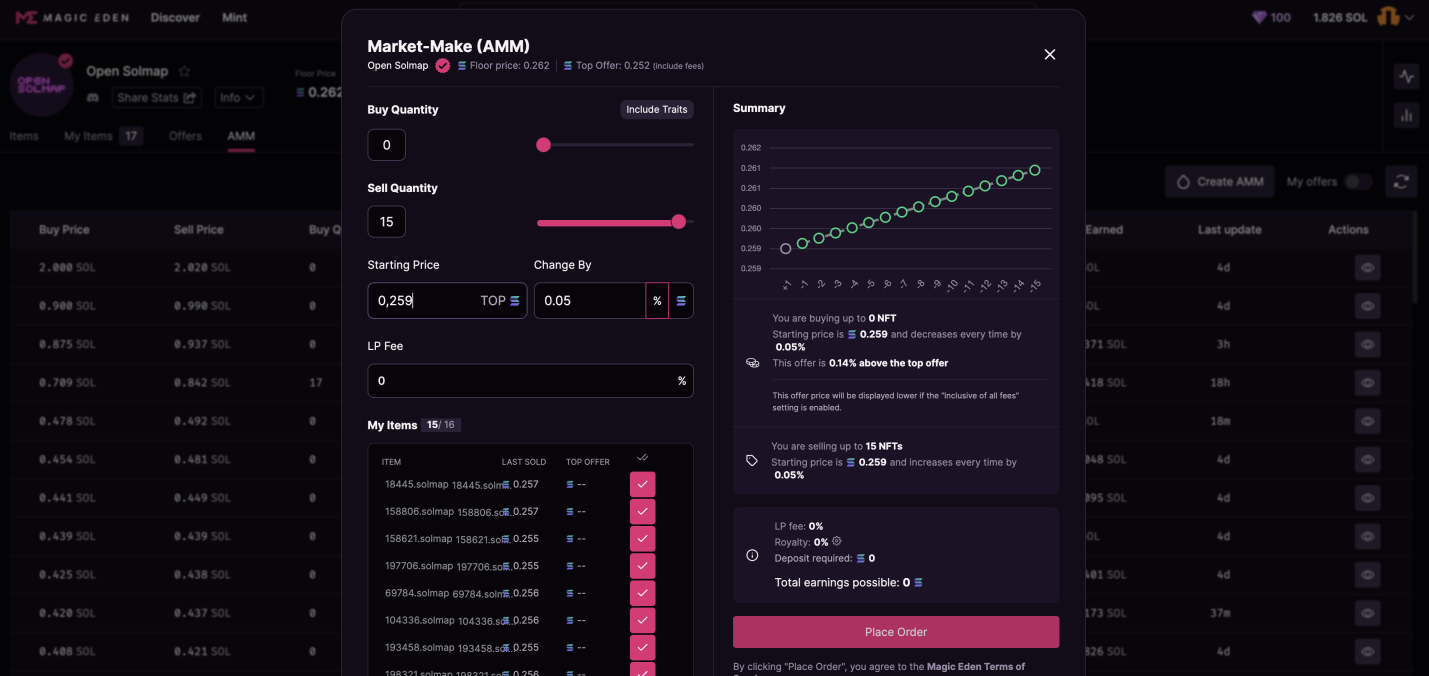Viewport: 1429px width, 676px height.
Task: Switch Change By unit to SOL icon
Action: pyautogui.click(x=681, y=301)
